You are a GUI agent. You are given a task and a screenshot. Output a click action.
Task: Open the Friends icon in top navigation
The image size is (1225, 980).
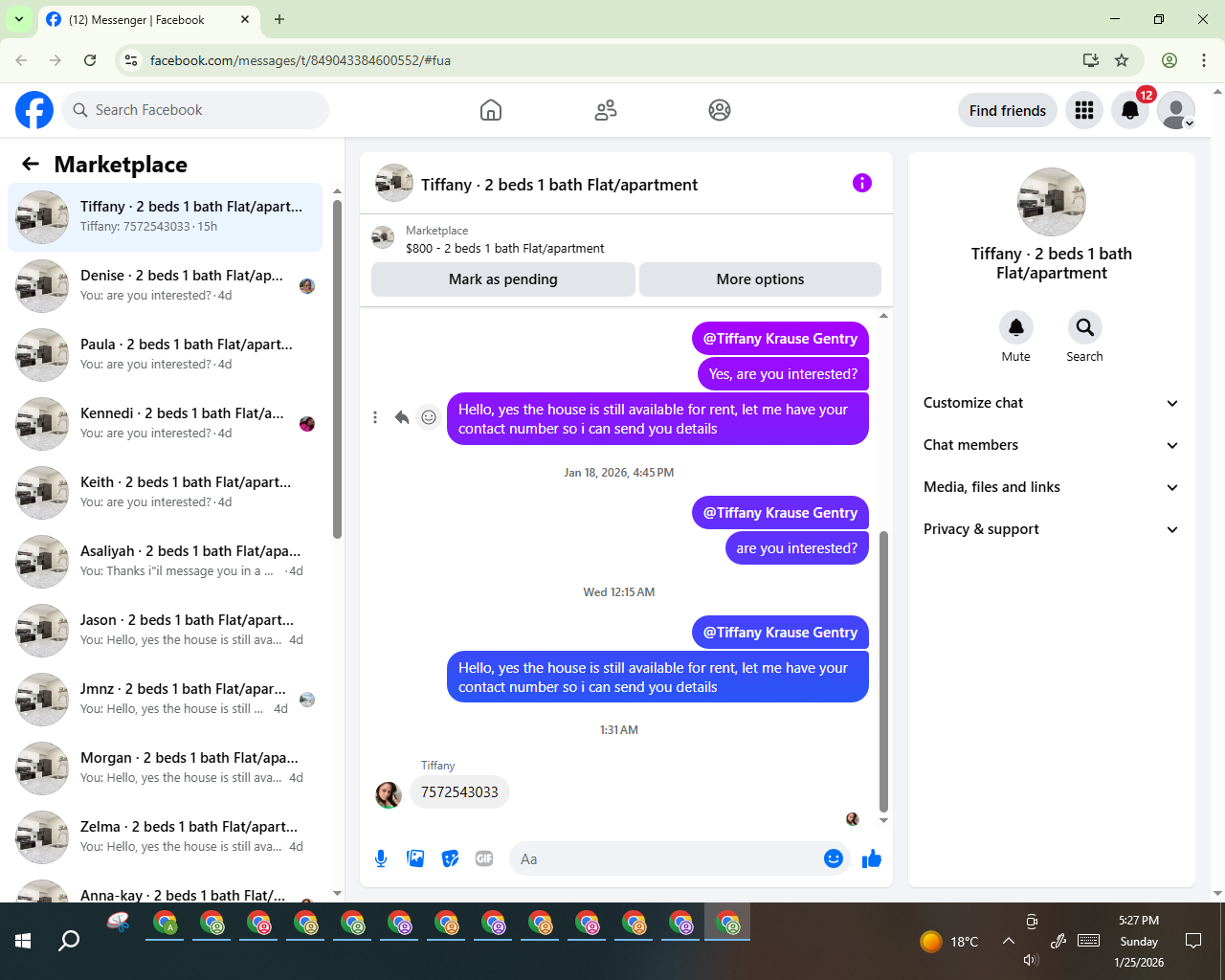click(x=606, y=110)
